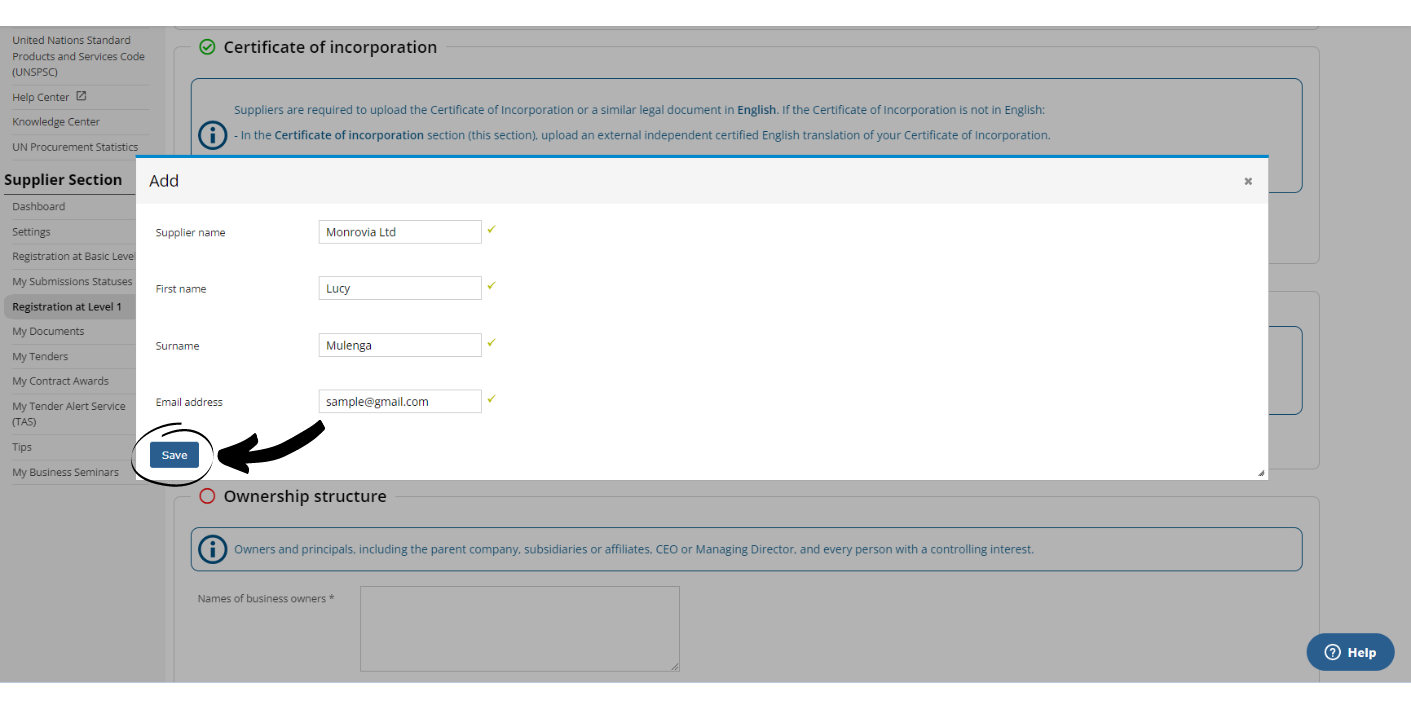
Task: Click the Email address input field
Action: tap(400, 401)
